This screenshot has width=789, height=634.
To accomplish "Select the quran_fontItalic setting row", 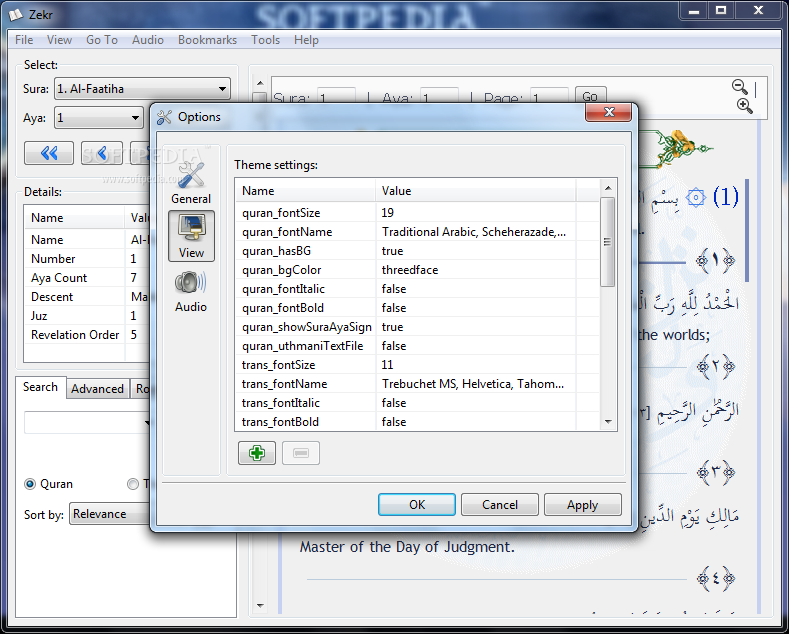I will (x=418, y=289).
